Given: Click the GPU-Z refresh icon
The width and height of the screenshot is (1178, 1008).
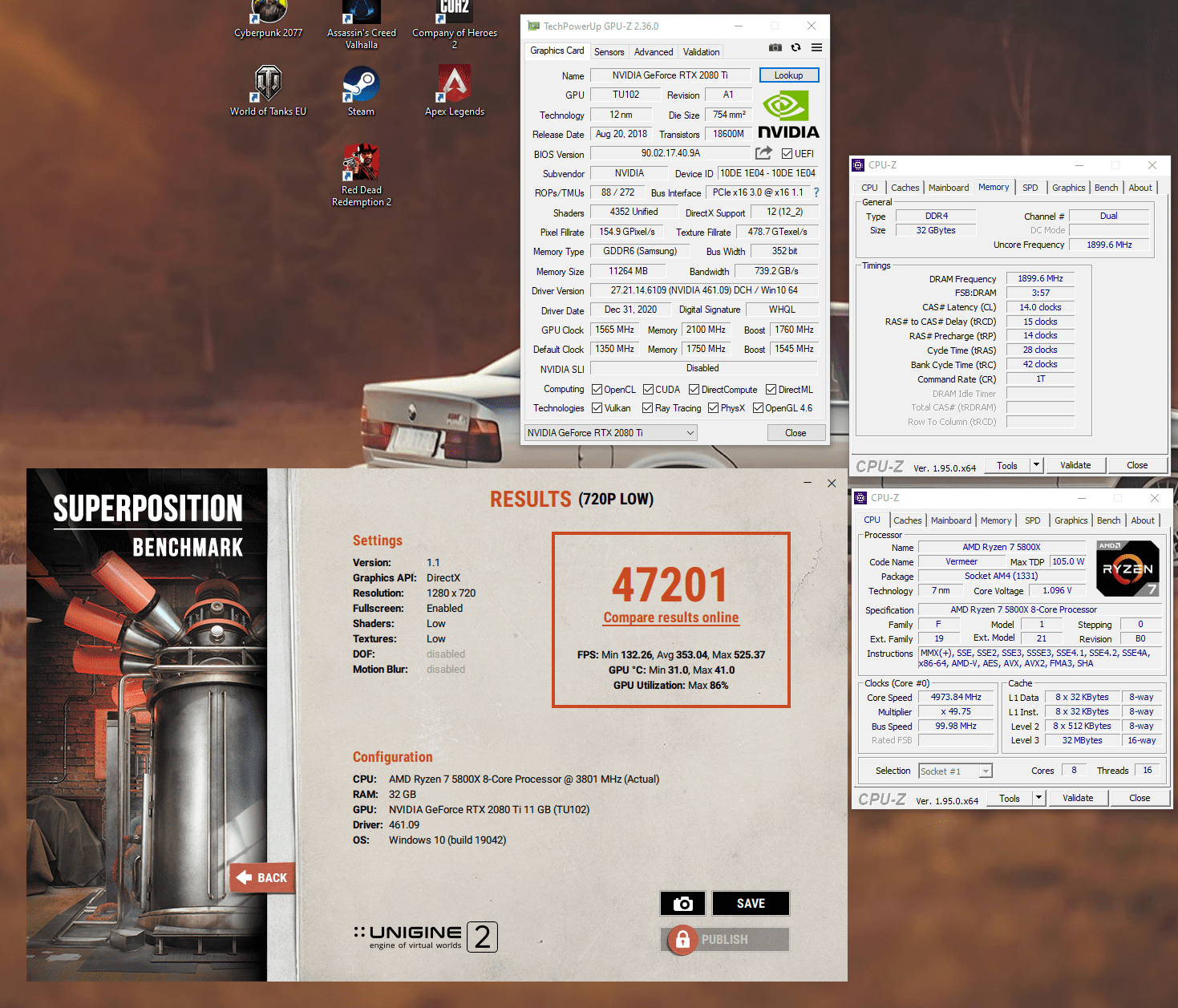Looking at the screenshot, I should point(795,47).
